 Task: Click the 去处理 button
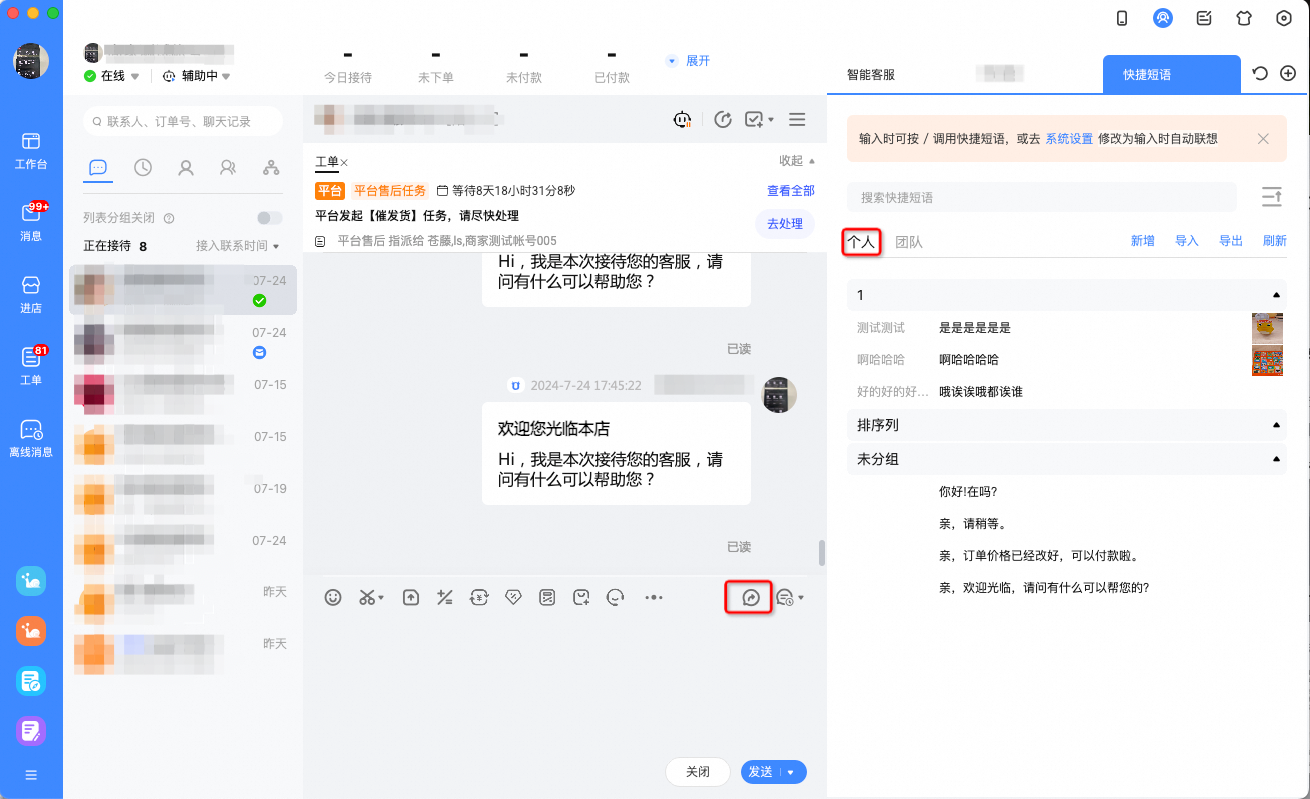[x=785, y=224]
